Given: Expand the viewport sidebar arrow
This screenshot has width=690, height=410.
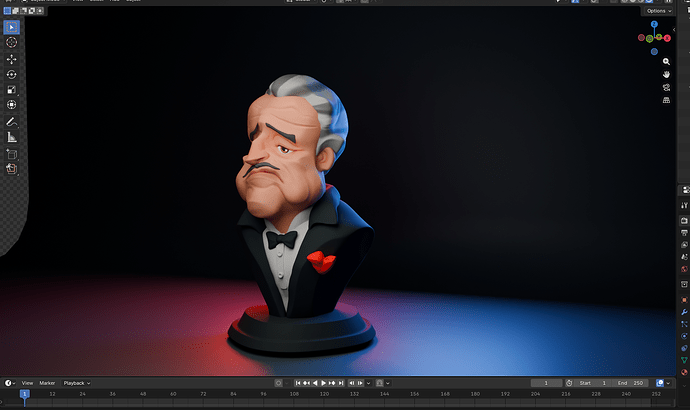Looking at the screenshot, I should point(674,30).
